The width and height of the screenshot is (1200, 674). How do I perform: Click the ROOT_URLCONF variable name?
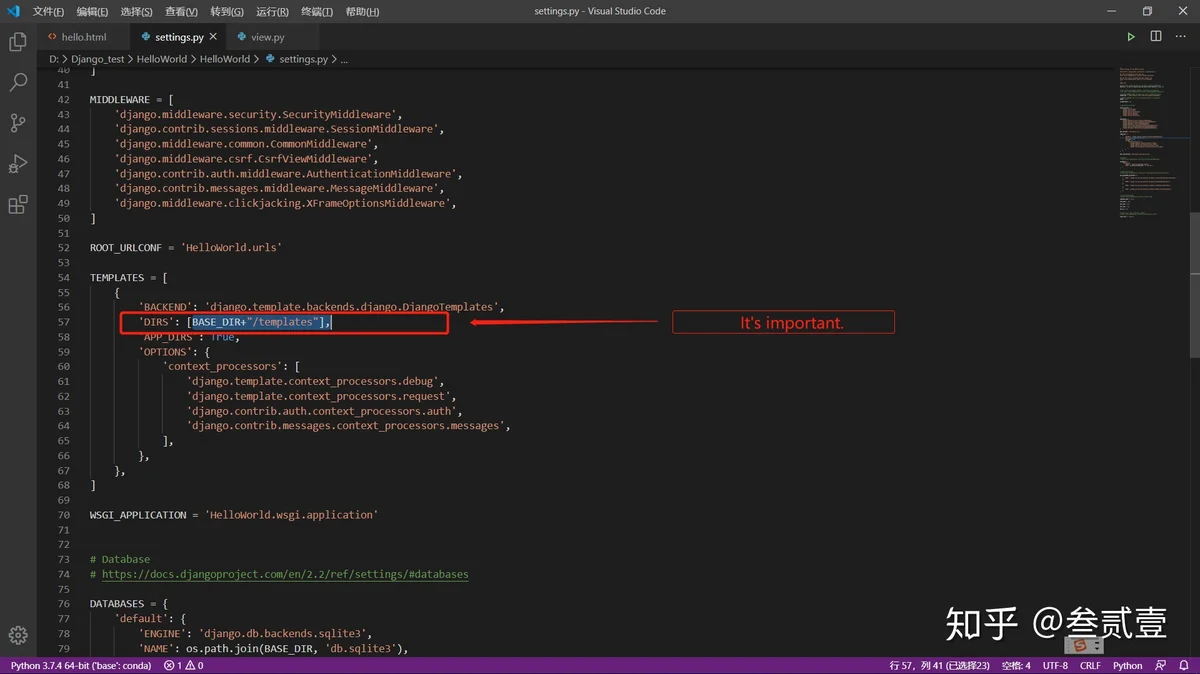pos(126,248)
